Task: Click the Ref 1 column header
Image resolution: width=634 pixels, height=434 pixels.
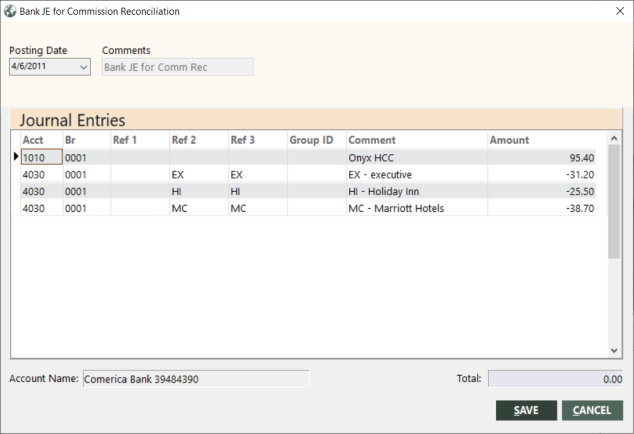Action: coord(140,140)
